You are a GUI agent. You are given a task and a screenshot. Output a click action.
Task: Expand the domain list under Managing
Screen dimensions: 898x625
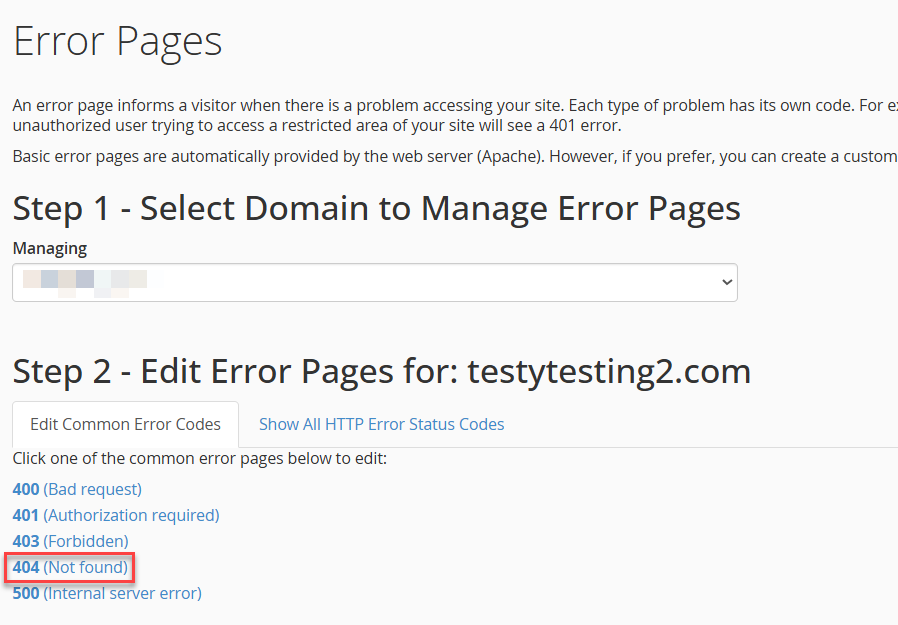(374, 282)
